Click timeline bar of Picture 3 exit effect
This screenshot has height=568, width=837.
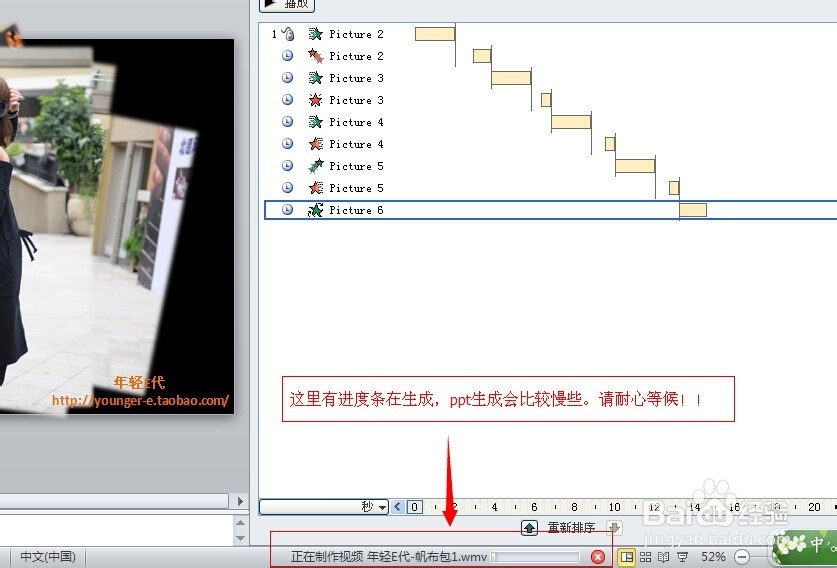(546, 100)
